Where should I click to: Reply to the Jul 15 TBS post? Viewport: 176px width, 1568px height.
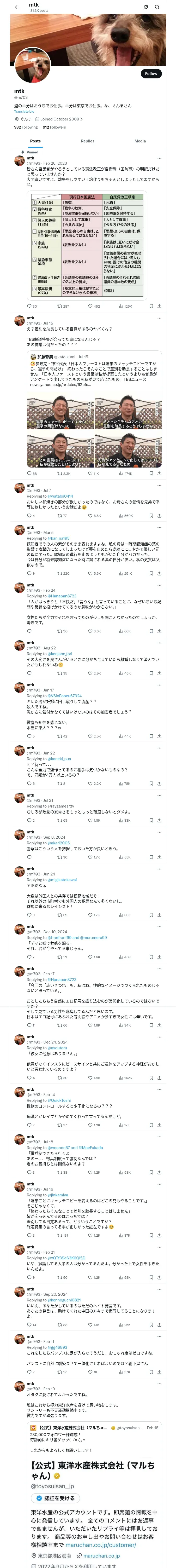click(28, 473)
